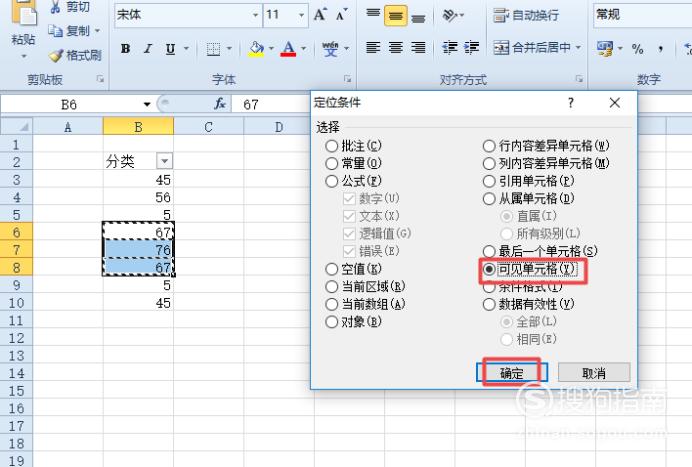The width and height of the screenshot is (692, 467).
Task: Apply the fill color paint bucket
Action: (x=256, y=49)
